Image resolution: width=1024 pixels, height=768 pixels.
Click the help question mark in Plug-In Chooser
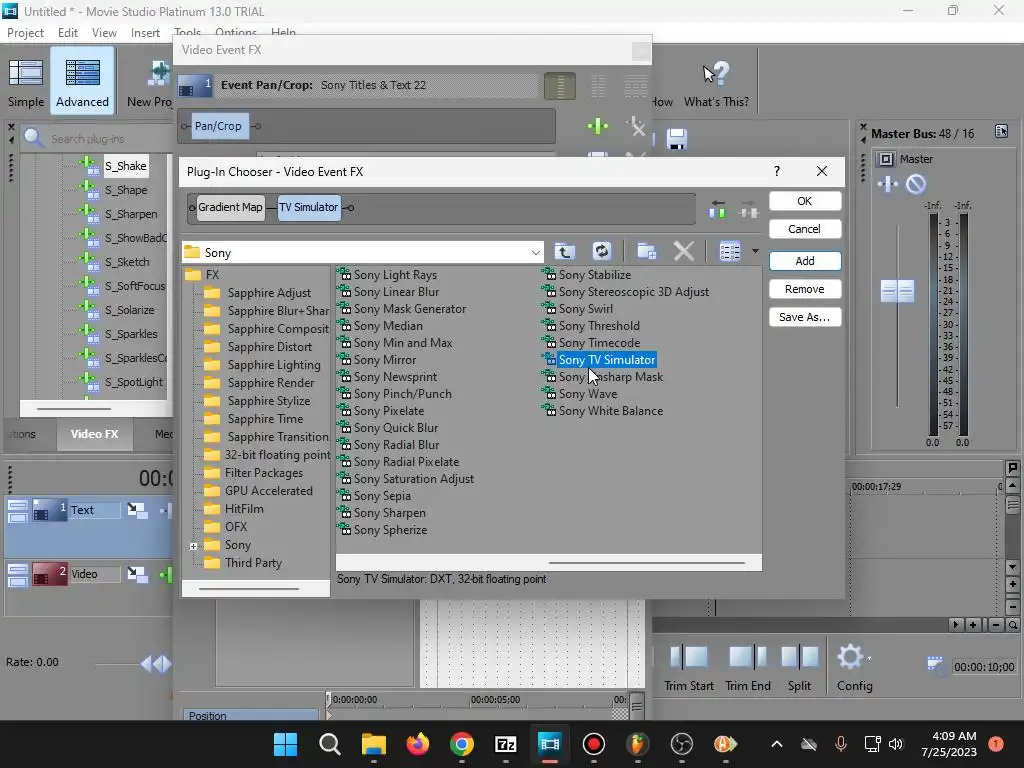tap(776, 171)
